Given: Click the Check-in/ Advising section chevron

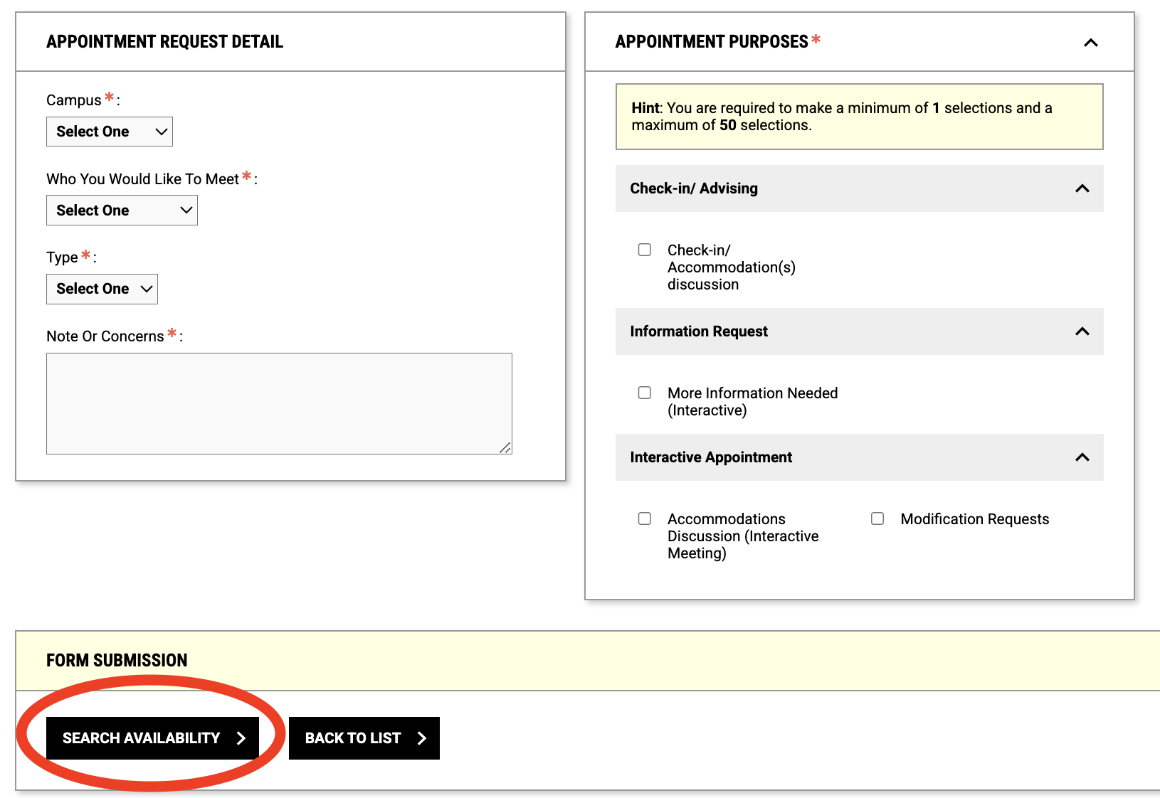Looking at the screenshot, I should point(1082,188).
